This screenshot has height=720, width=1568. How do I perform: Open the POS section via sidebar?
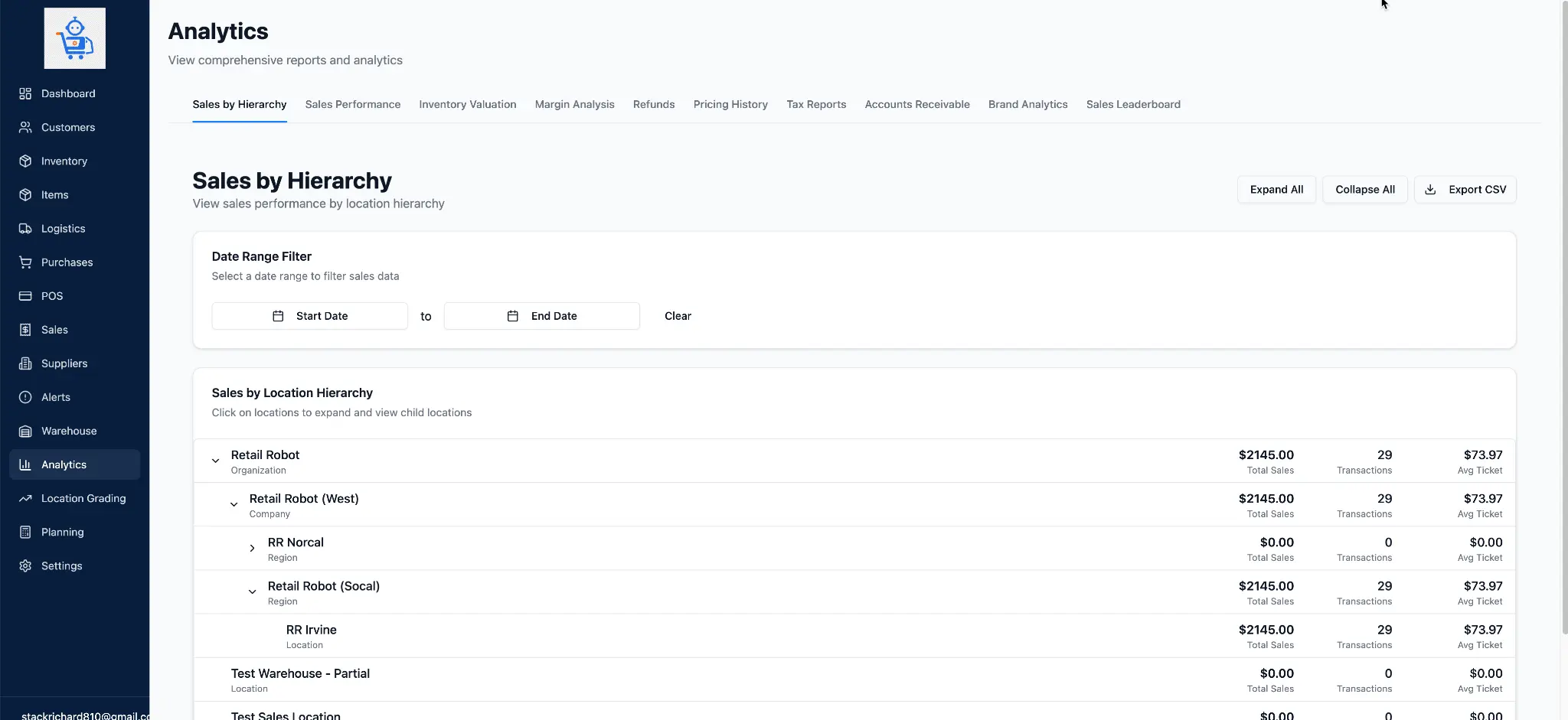[x=25, y=295]
